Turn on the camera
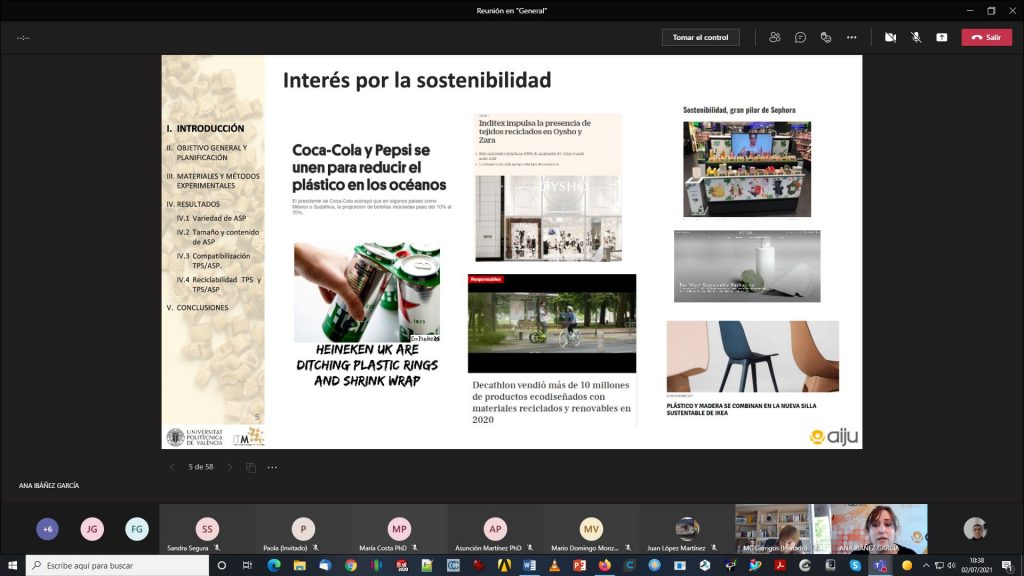 (890, 37)
